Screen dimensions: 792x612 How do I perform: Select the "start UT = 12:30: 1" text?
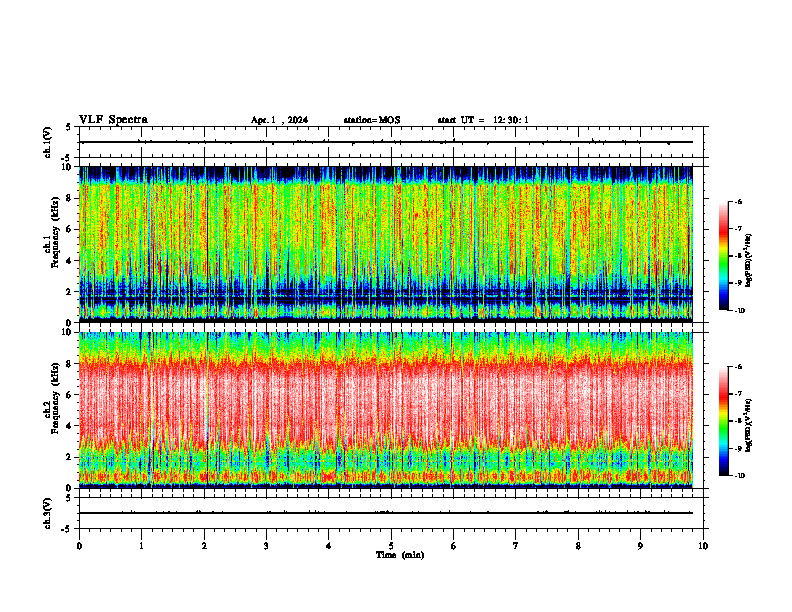point(483,120)
